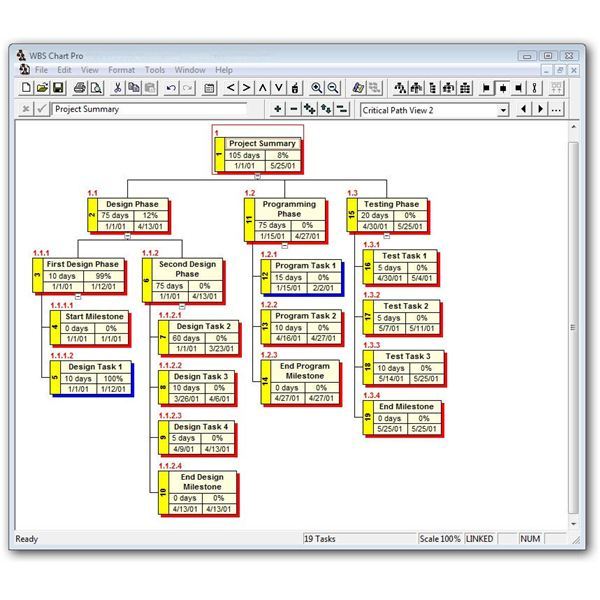
Task: Collapse the First Design Phase branch
Action: (78, 297)
